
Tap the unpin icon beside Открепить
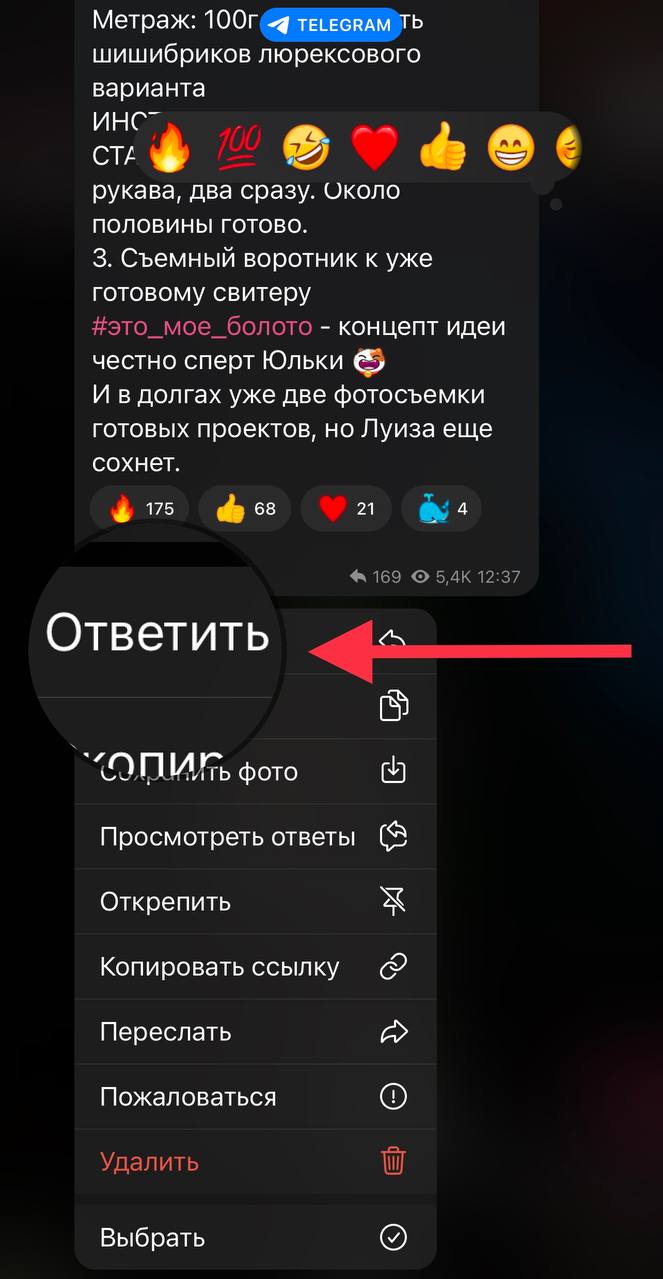(394, 901)
